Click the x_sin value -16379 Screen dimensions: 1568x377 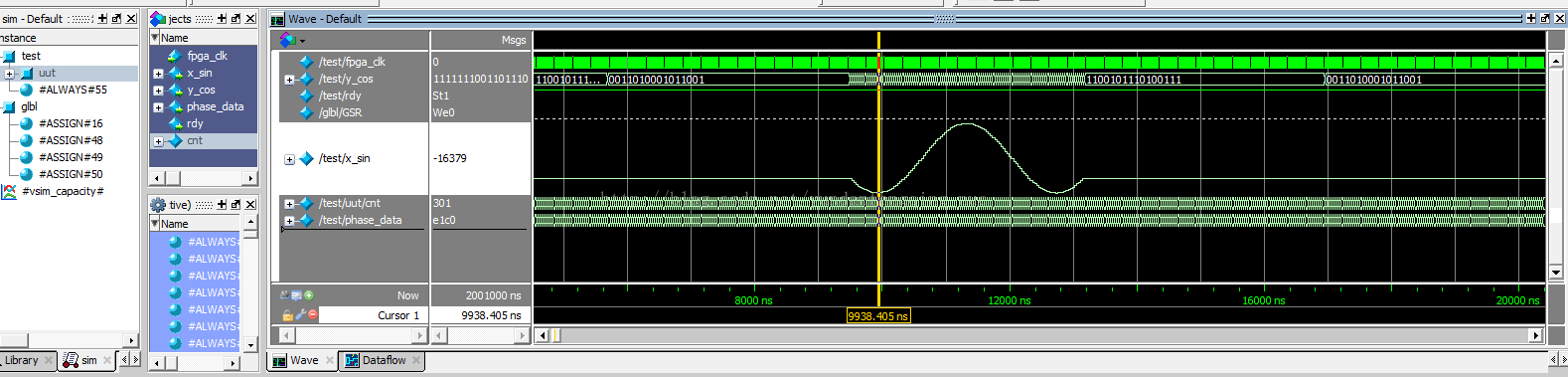click(x=450, y=159)
